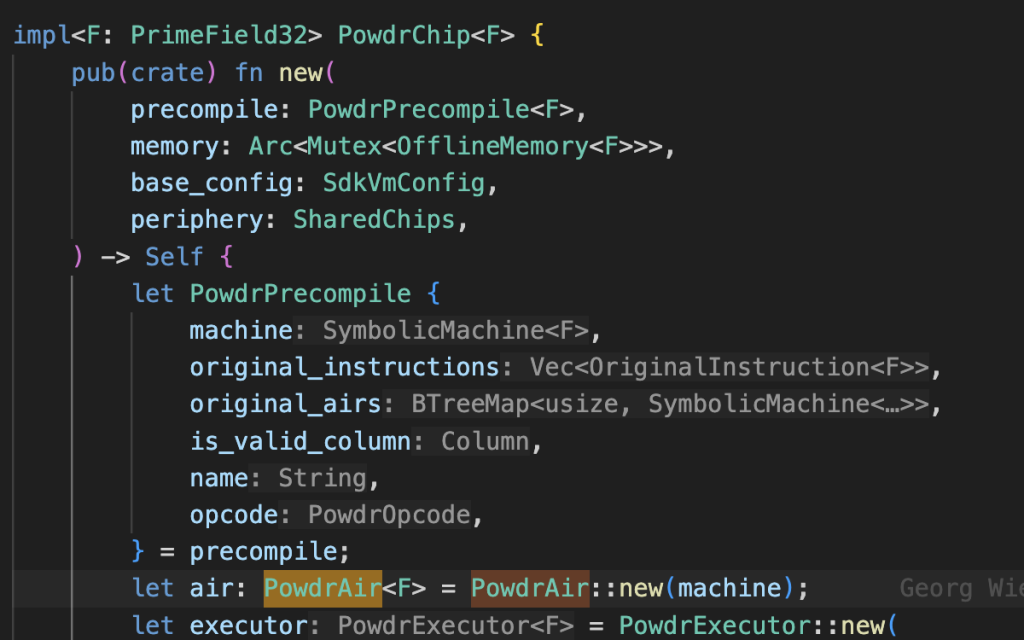Select the Mutex type in memory parameter
Screen dimensions: 1024x640
coord(345,146)
